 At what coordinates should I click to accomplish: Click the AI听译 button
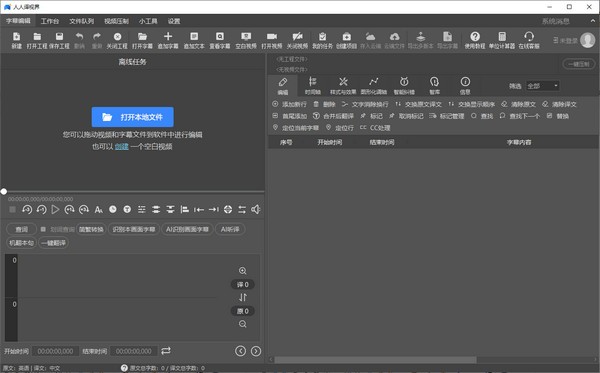point(230,229)
